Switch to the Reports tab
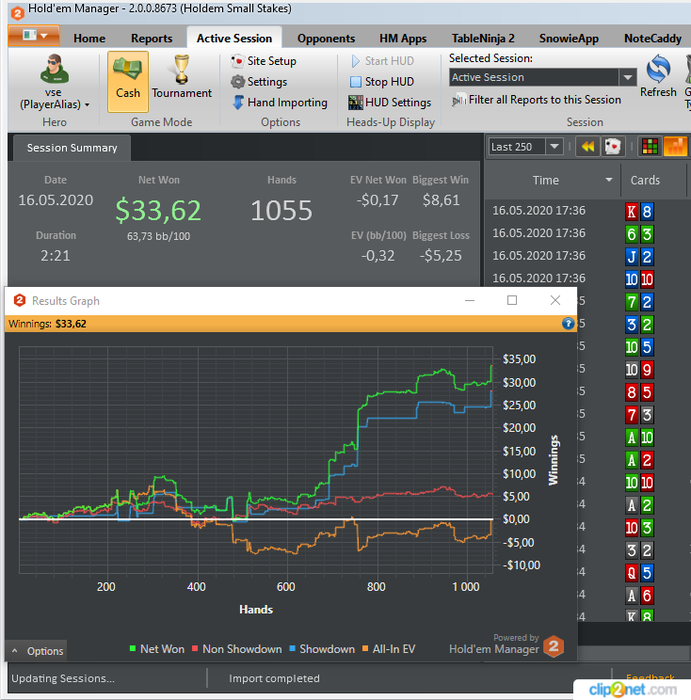The height and width of the screenshot is (700, 691). tap(151, 38)
